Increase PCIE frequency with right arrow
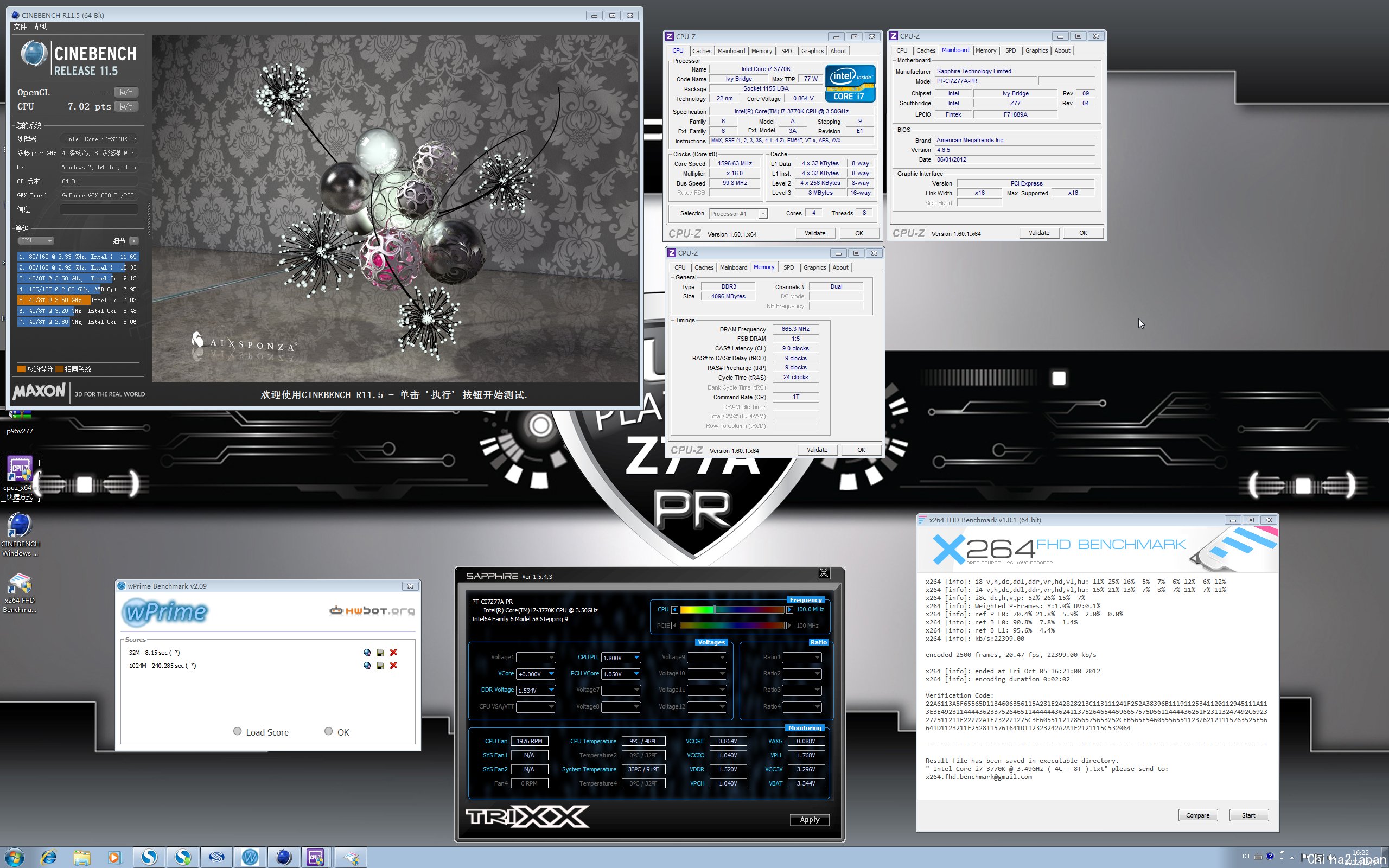 (789, 625)
